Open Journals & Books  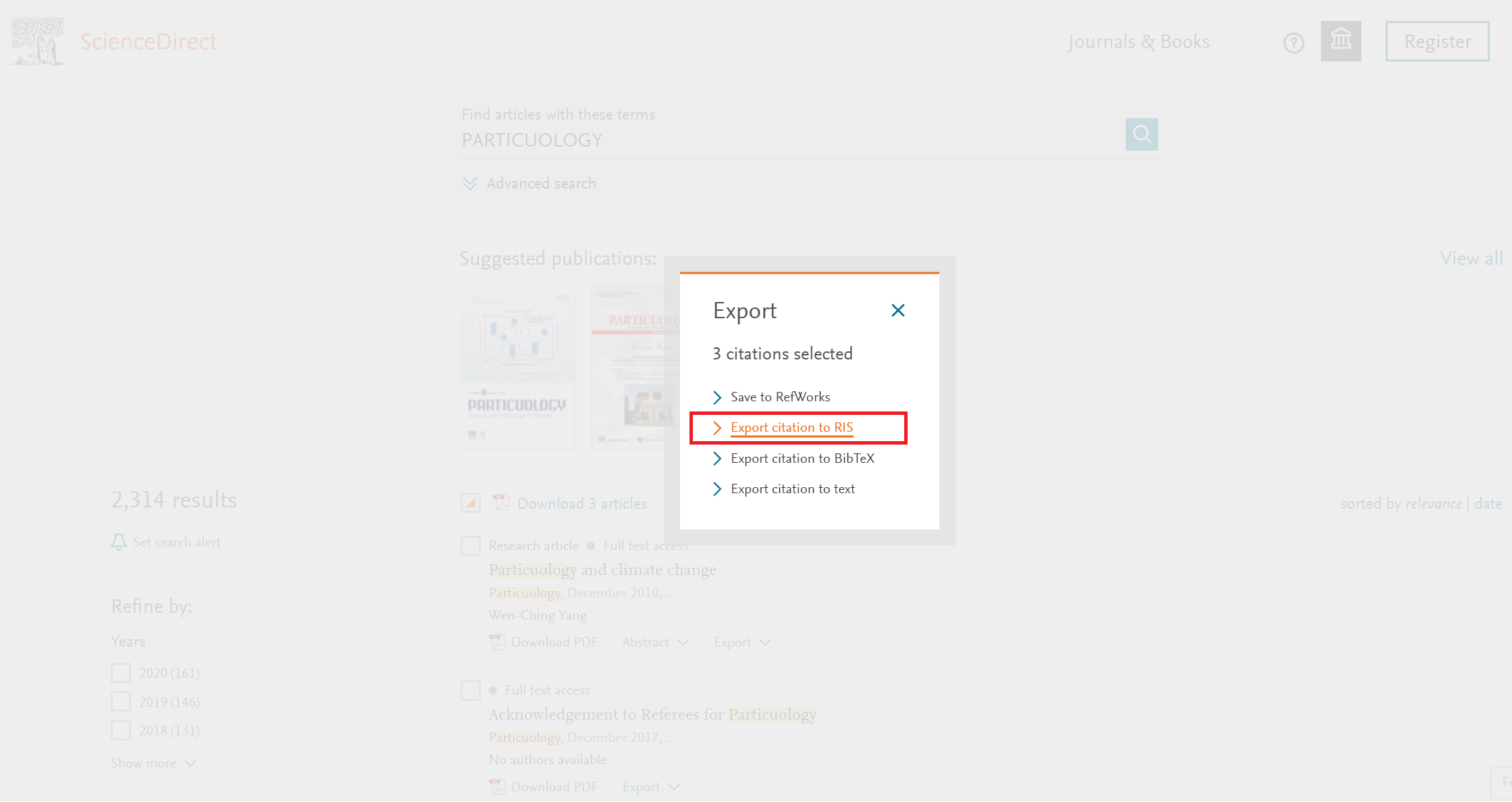[x=1139, y=42]
